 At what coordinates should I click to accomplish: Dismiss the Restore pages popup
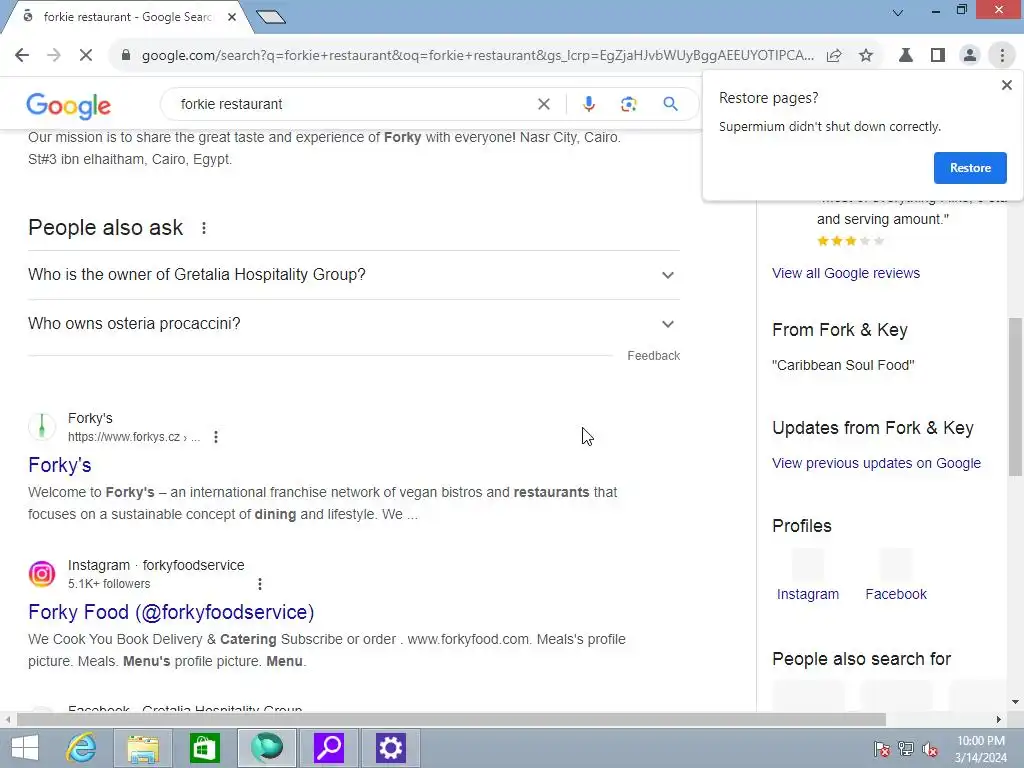click(x=1006, y=85)
